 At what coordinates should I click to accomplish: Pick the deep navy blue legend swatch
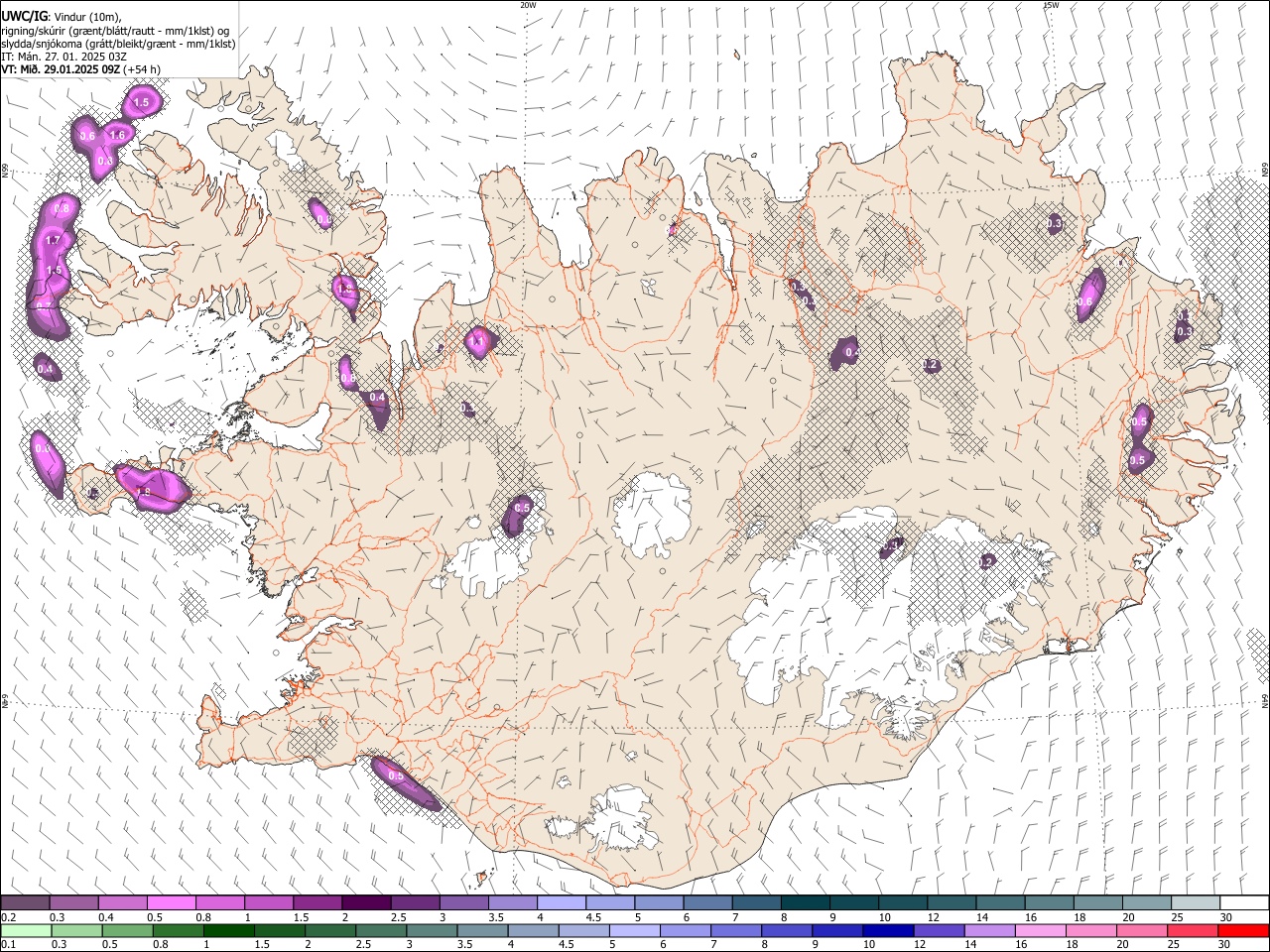[887, 931]
